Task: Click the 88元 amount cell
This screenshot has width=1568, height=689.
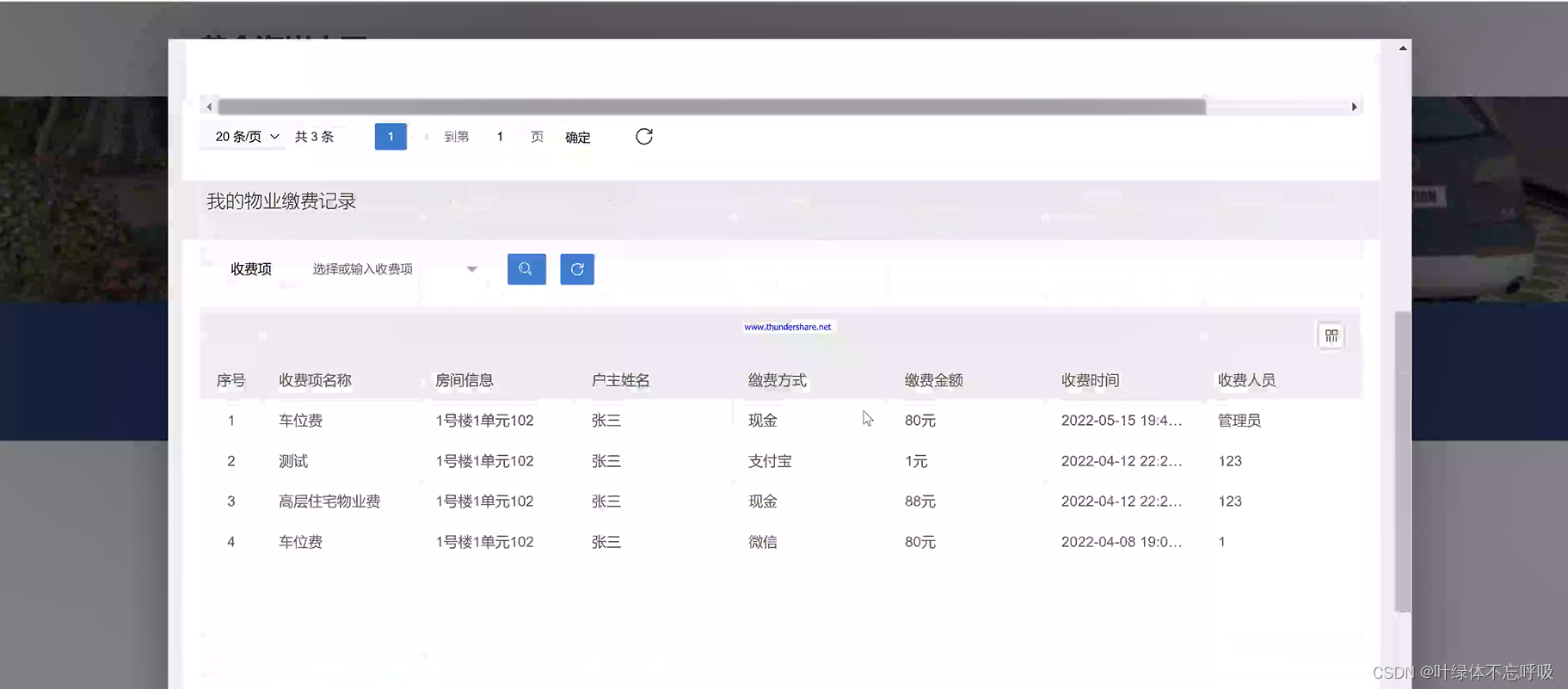Action: (920, 501)
